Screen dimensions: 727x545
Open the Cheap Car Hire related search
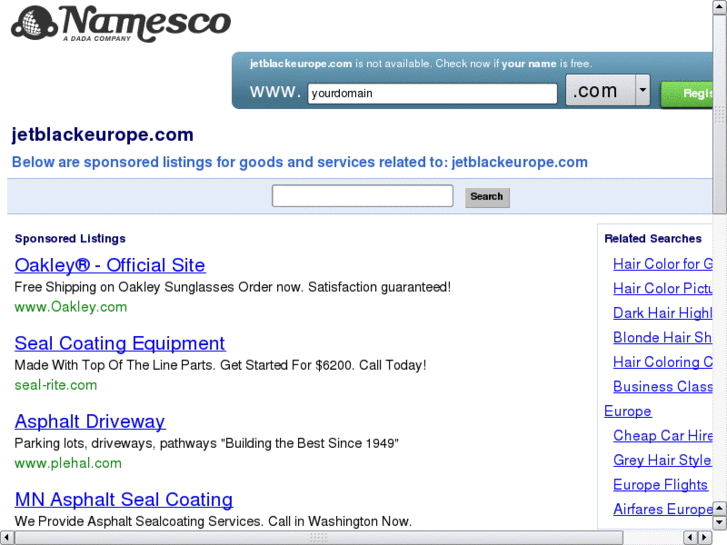663,436
